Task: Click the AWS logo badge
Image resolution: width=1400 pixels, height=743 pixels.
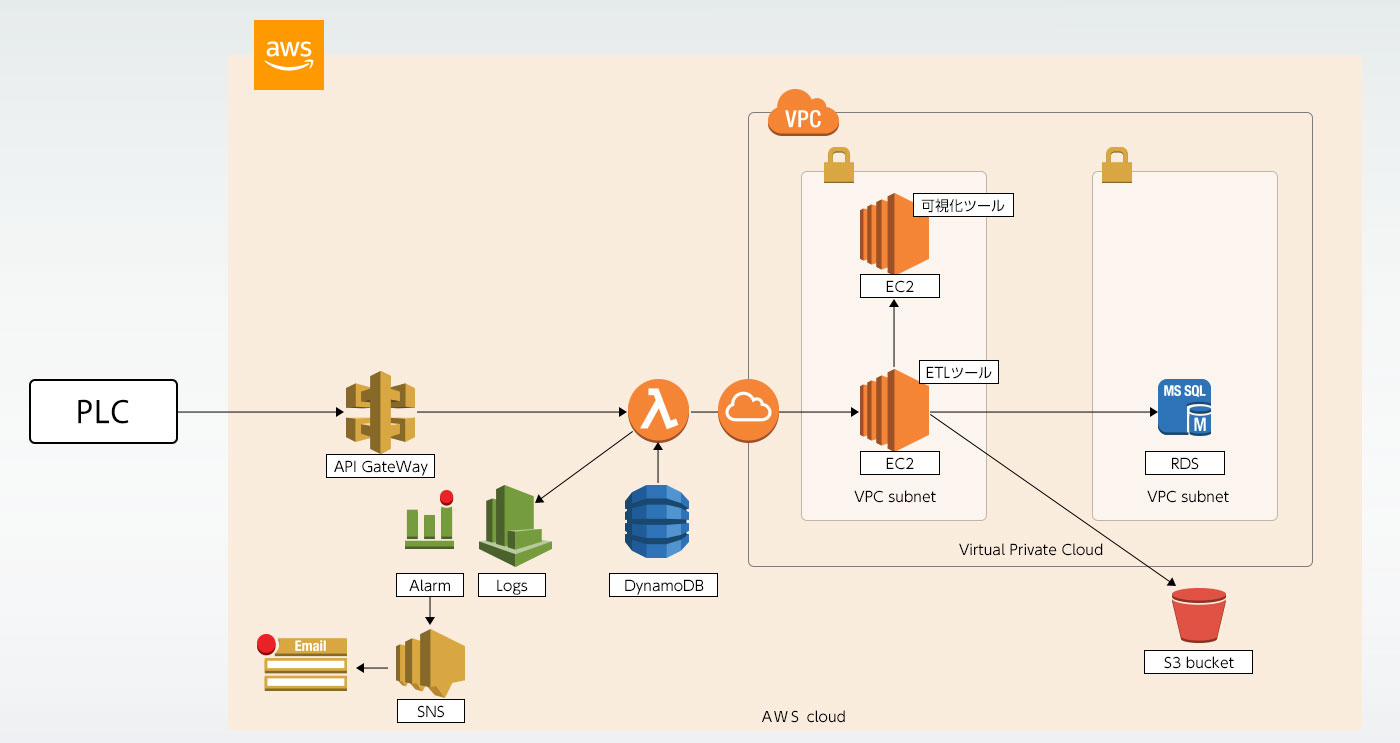Action: [289, 55]
